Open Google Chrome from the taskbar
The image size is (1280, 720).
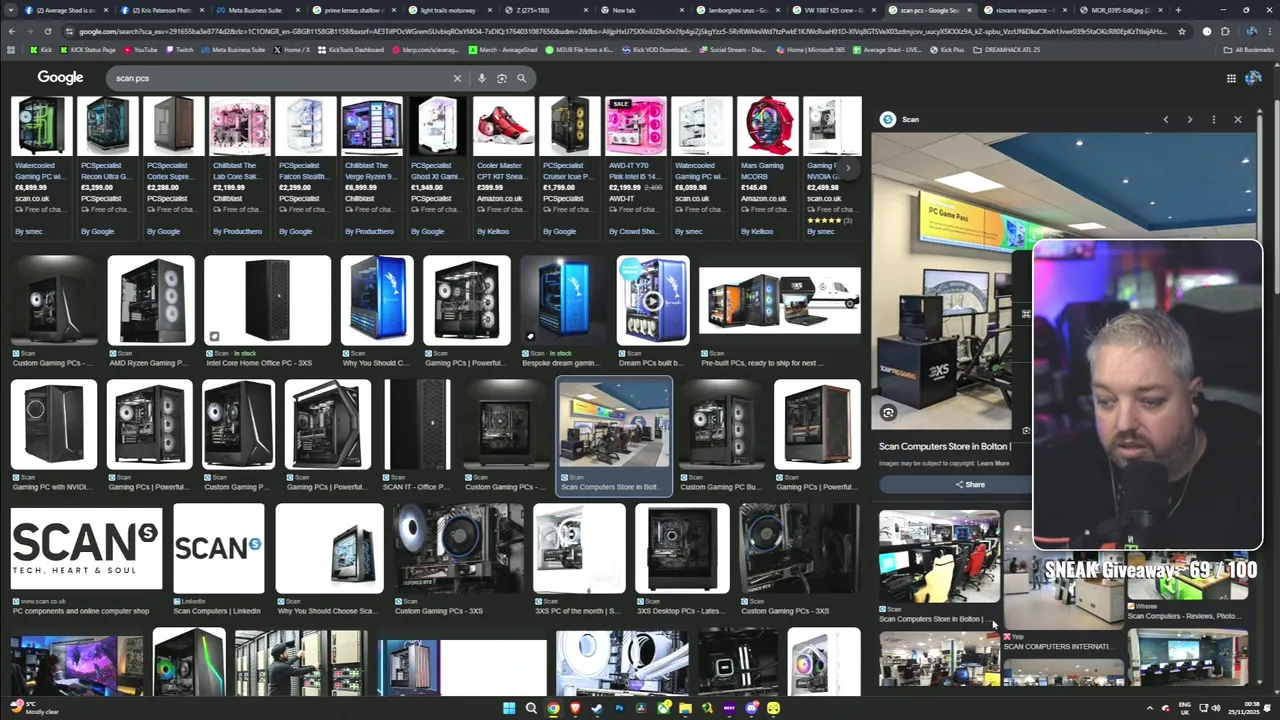point(553,708)
